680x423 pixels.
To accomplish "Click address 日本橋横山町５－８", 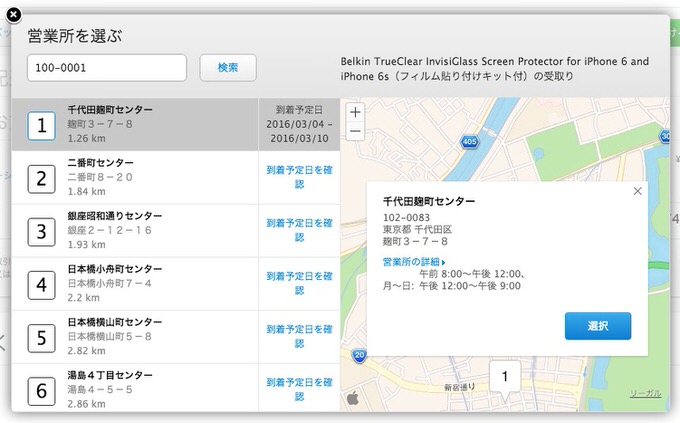I will tap(110, 336).
